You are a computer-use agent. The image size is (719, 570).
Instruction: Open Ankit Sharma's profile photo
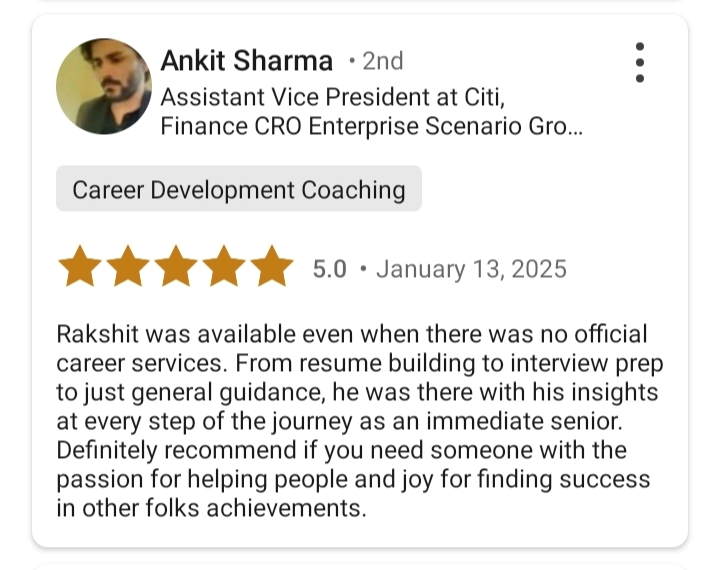(x=104, y=86)
